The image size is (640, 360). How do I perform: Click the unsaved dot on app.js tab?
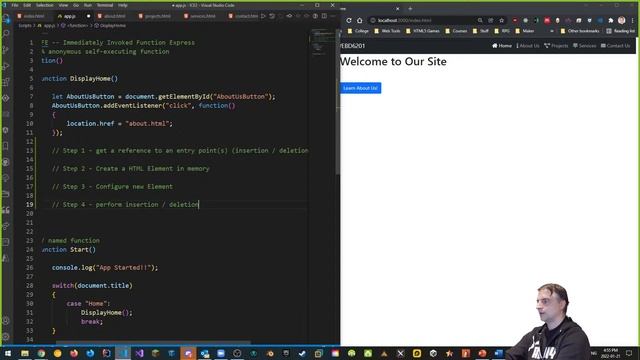[x=88, y=16]
